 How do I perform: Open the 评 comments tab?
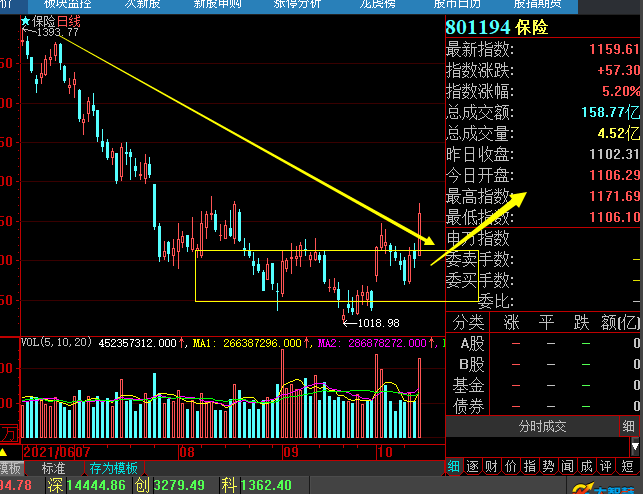coord(605,467)
